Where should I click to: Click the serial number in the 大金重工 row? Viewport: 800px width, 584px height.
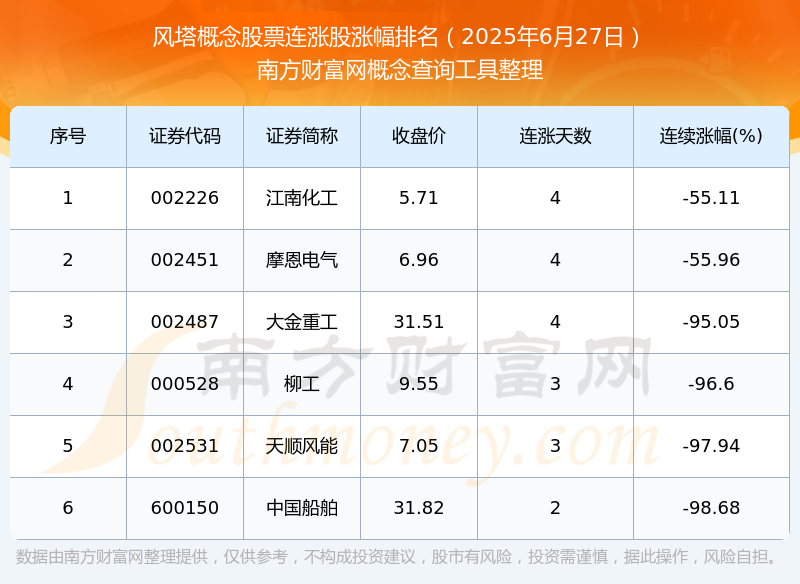coord(68,322)
